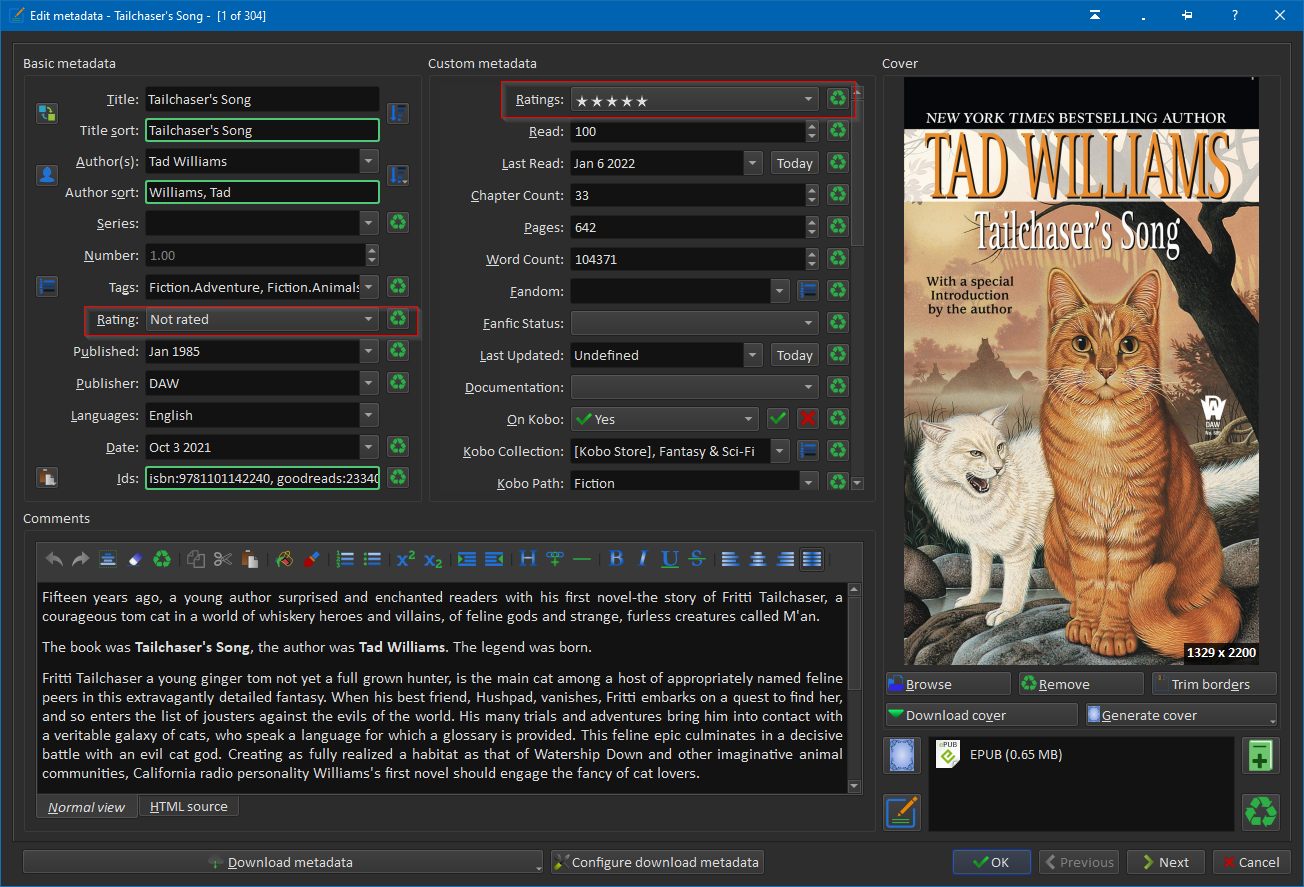Redo the comment edit

tap(81, 559)
